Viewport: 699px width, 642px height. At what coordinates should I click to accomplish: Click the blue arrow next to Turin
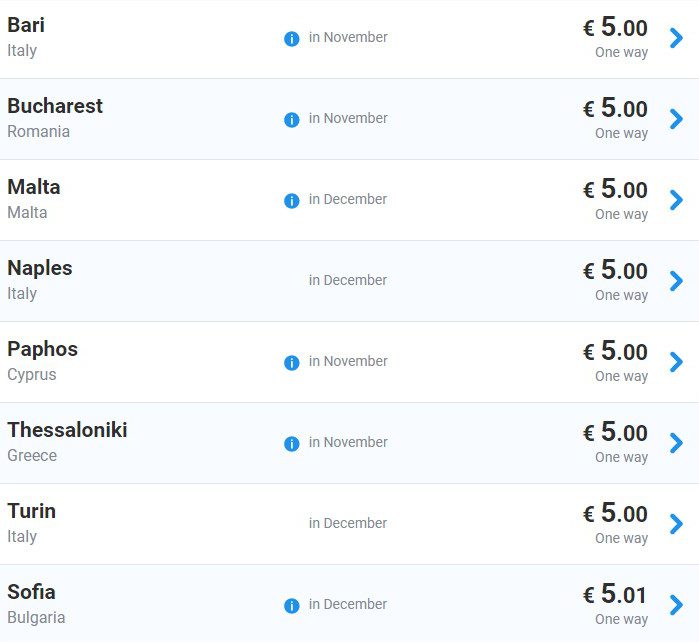676,524
